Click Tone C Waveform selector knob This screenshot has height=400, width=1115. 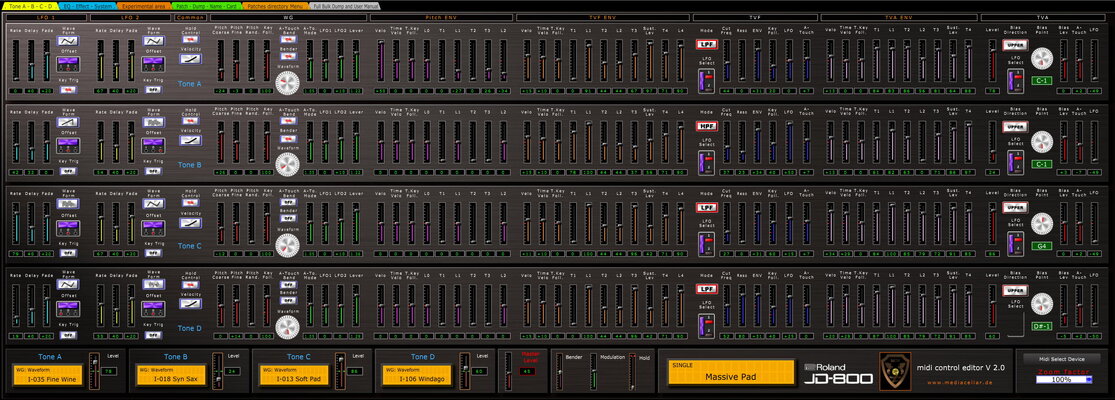point(288,245)
